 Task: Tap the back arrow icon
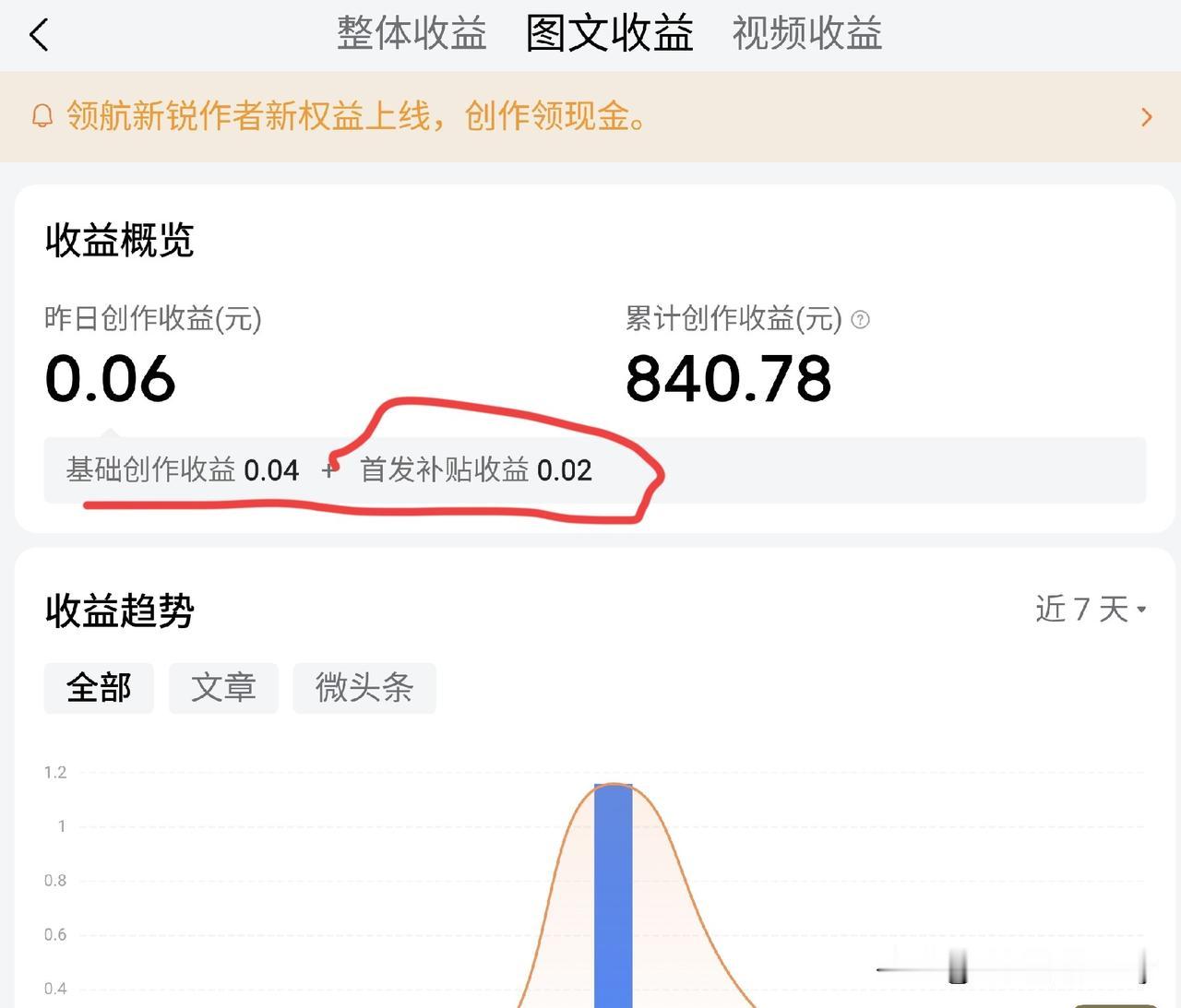click(x=39, y=35)
